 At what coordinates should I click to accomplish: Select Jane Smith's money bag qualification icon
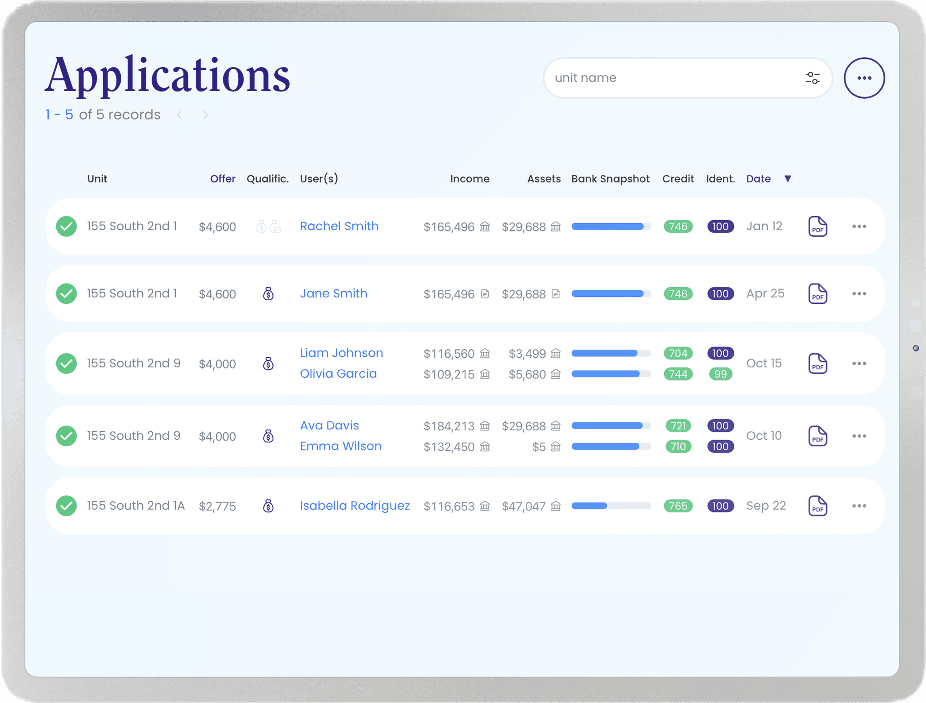coord(268,293)
